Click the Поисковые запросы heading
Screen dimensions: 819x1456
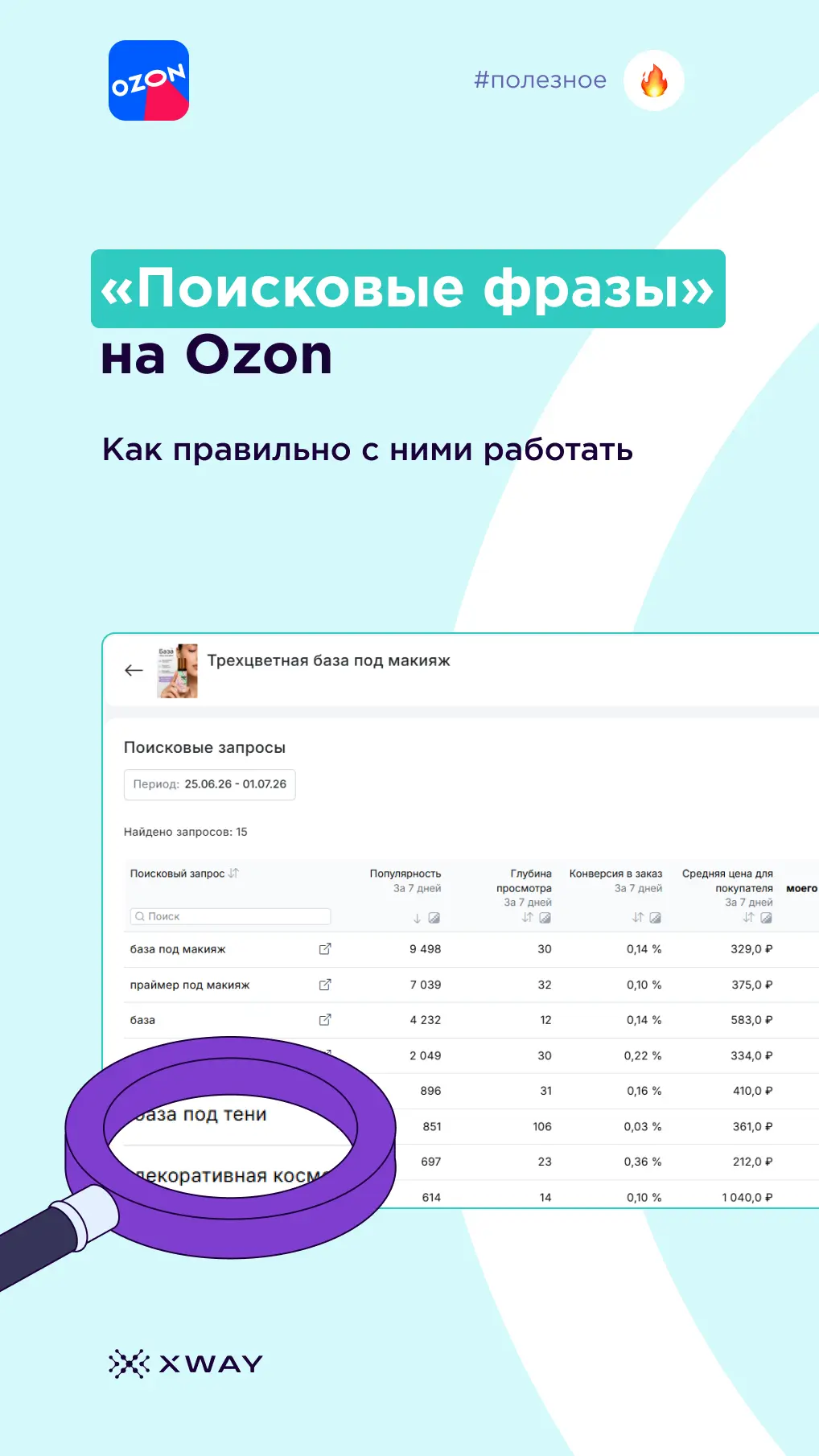(204, 747)
